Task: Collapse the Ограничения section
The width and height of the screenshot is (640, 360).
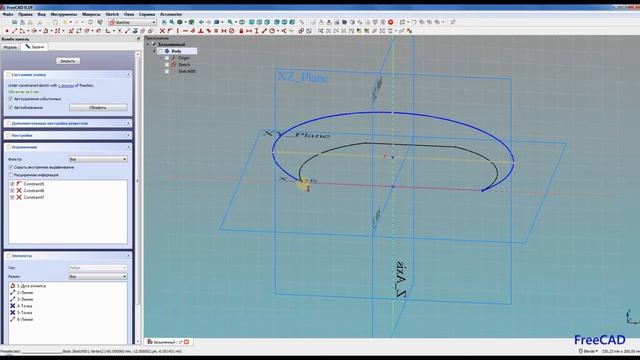Action: (x=128, y=147)
